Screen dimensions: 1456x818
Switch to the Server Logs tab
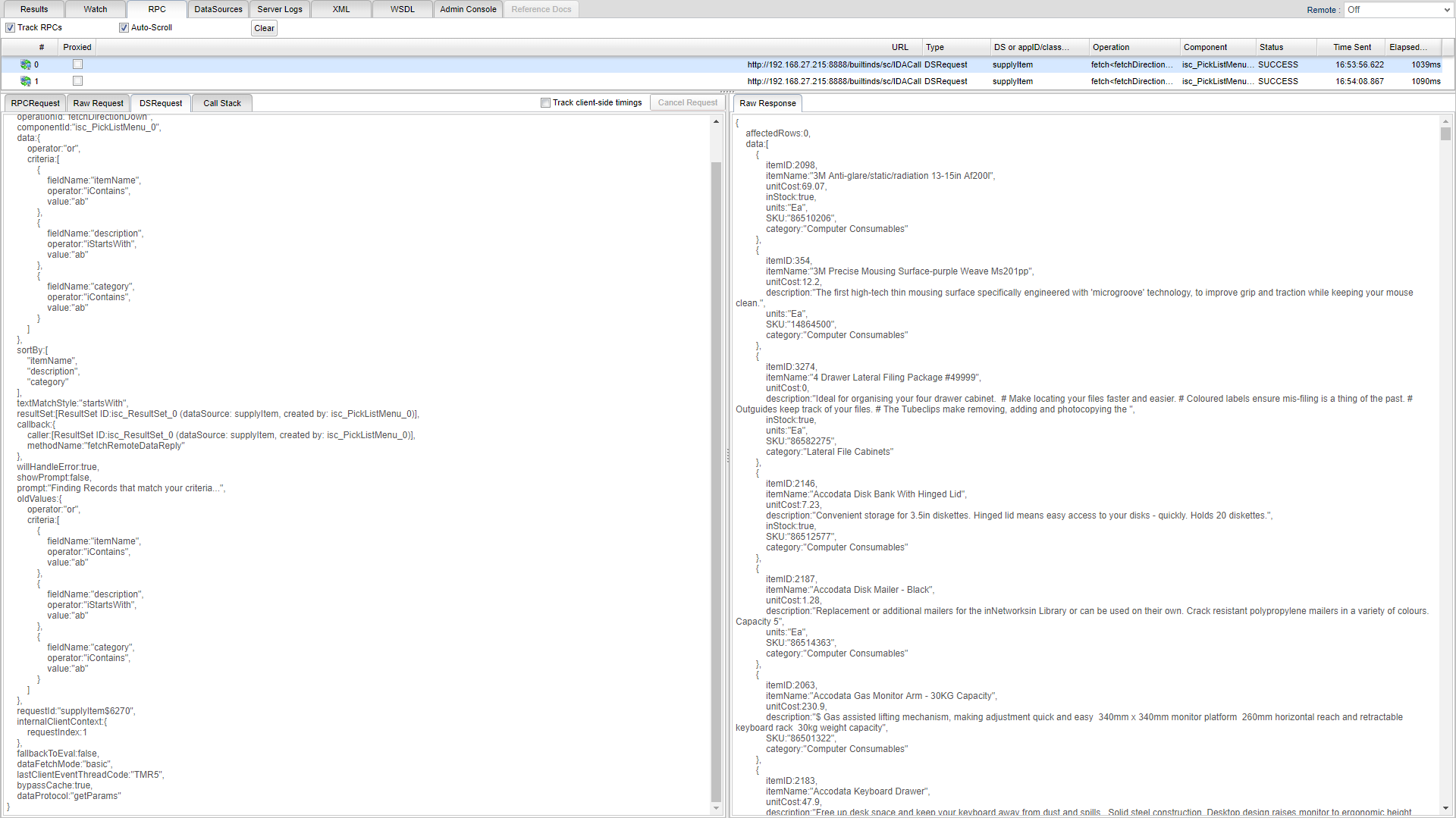[280, 9]
